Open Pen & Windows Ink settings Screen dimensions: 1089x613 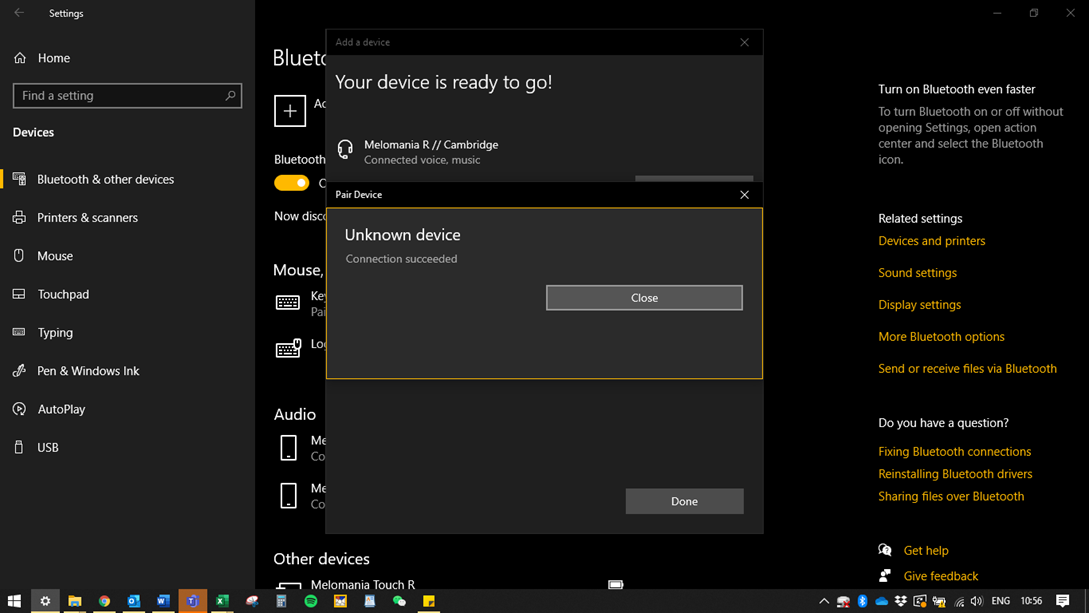(x=88, y=371)
